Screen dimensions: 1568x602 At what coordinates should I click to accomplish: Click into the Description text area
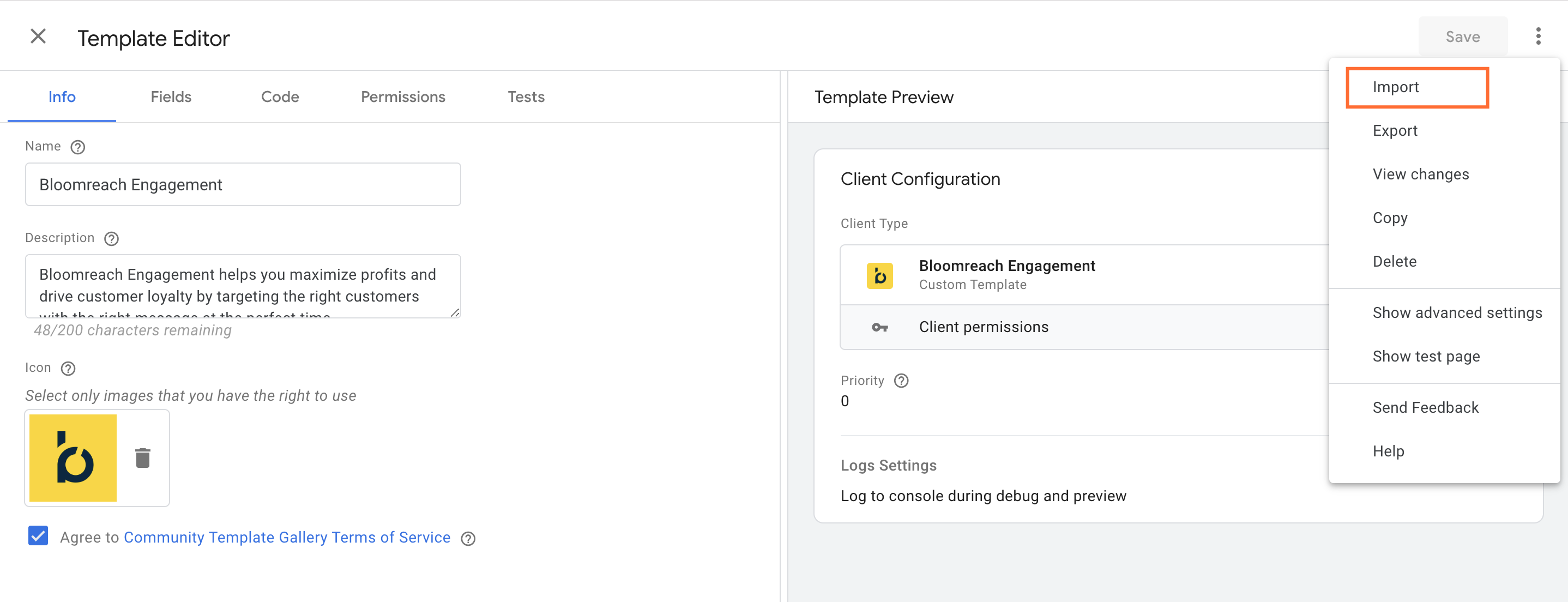tap(243, 286)
